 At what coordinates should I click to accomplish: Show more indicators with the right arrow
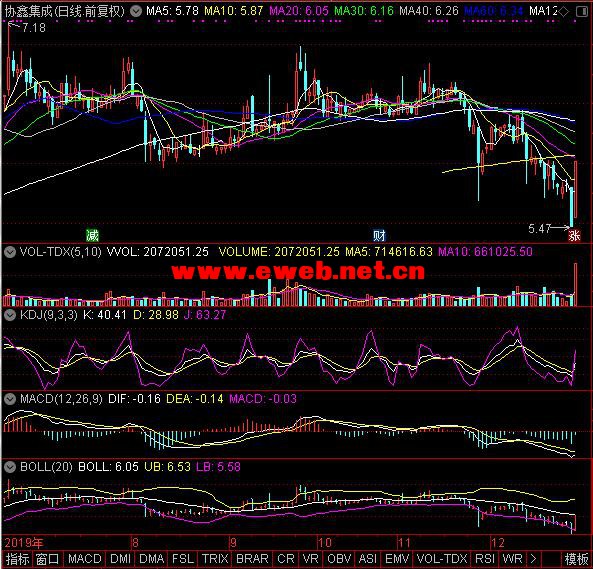[533, 559]
